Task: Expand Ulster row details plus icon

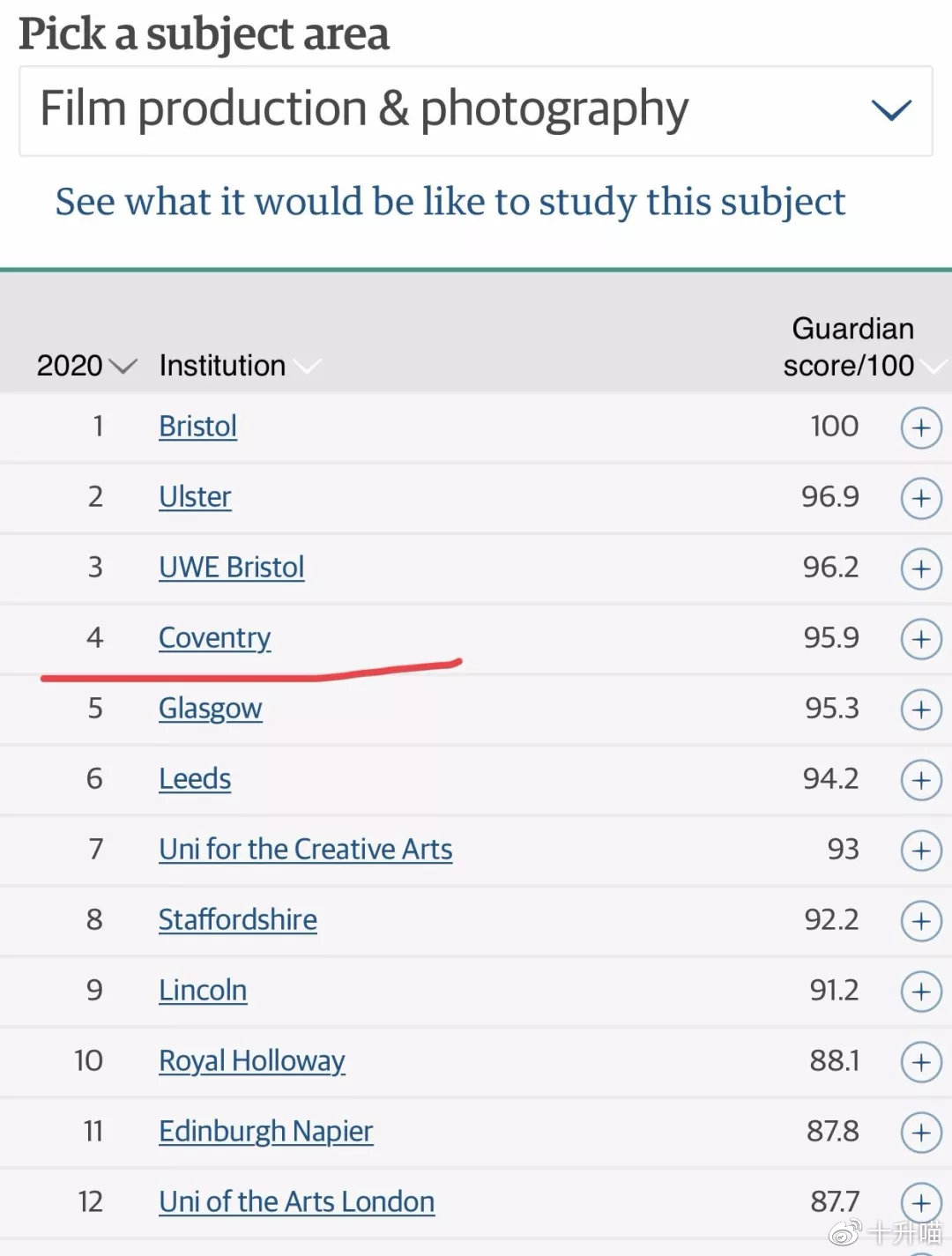Action: (921, 498)
